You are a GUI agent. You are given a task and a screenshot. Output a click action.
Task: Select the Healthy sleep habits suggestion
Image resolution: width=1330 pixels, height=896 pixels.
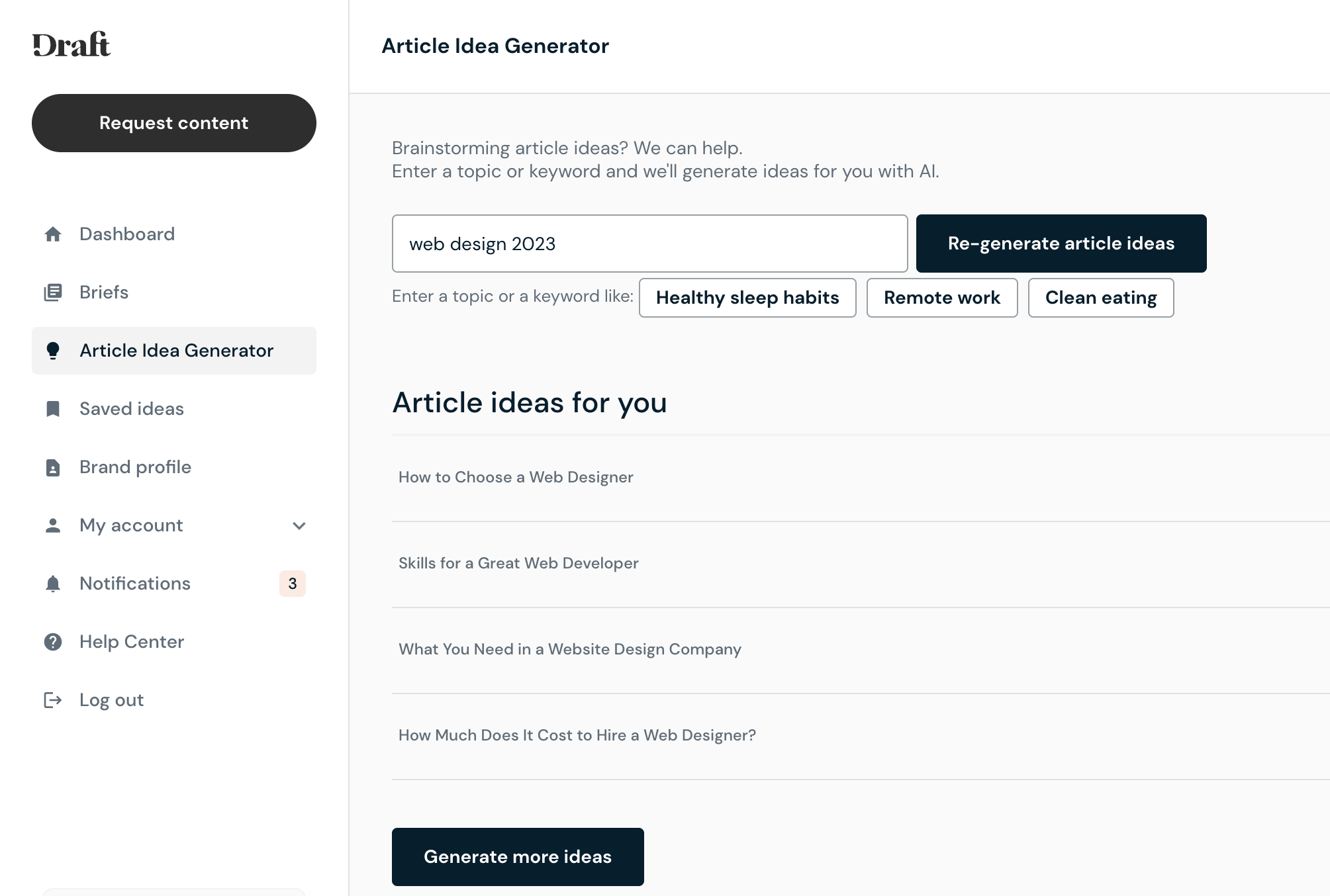click(x=747, y=298)
